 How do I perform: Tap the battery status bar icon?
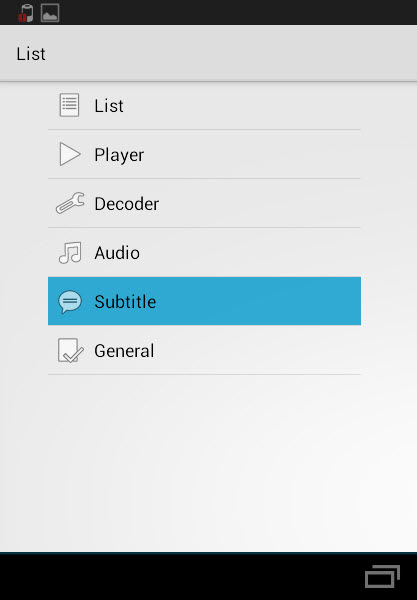[x=26, y=13]
